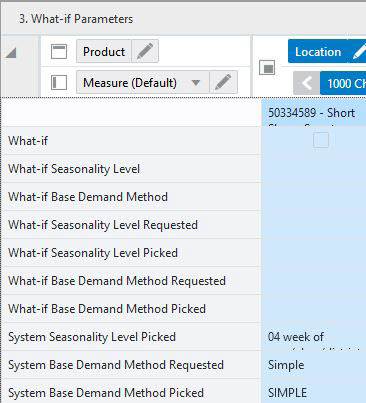Select System Seasonality Level Picked row label

click(92, 337)
